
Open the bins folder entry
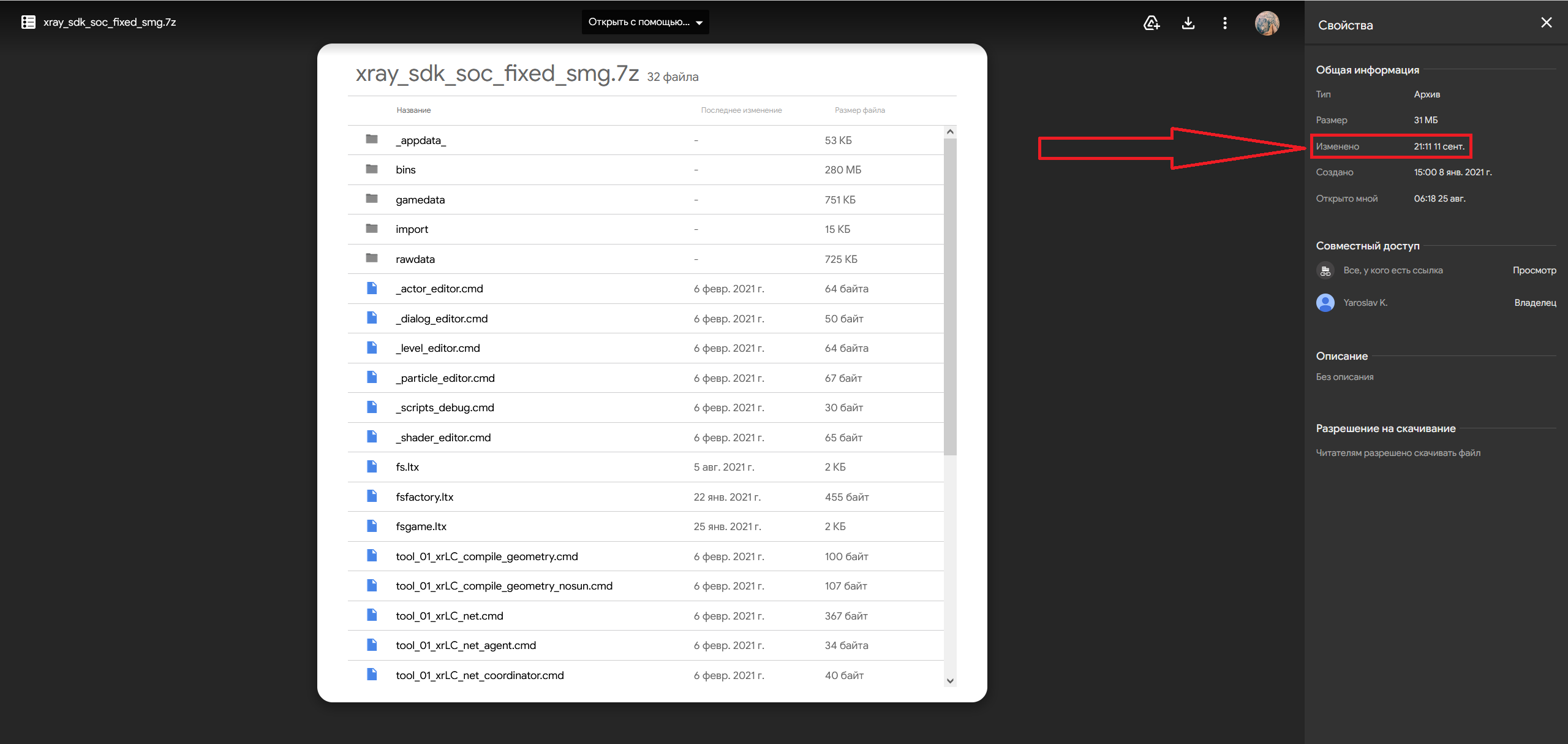[x=405, y=170]
